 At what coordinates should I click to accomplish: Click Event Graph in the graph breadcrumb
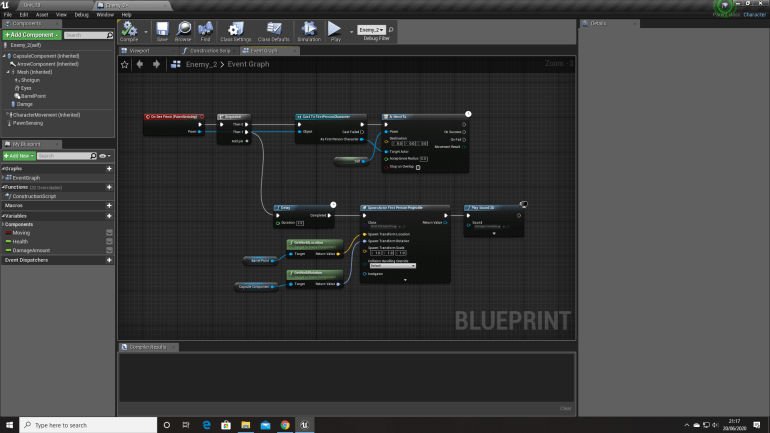248,64
